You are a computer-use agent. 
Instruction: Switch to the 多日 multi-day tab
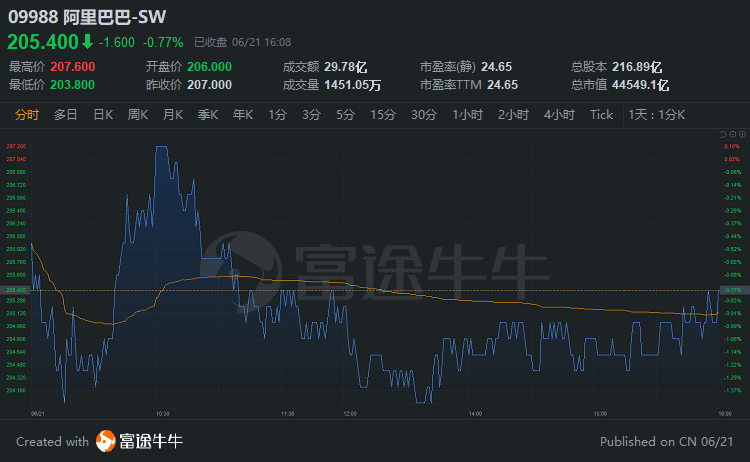click(x=66, y=115)
